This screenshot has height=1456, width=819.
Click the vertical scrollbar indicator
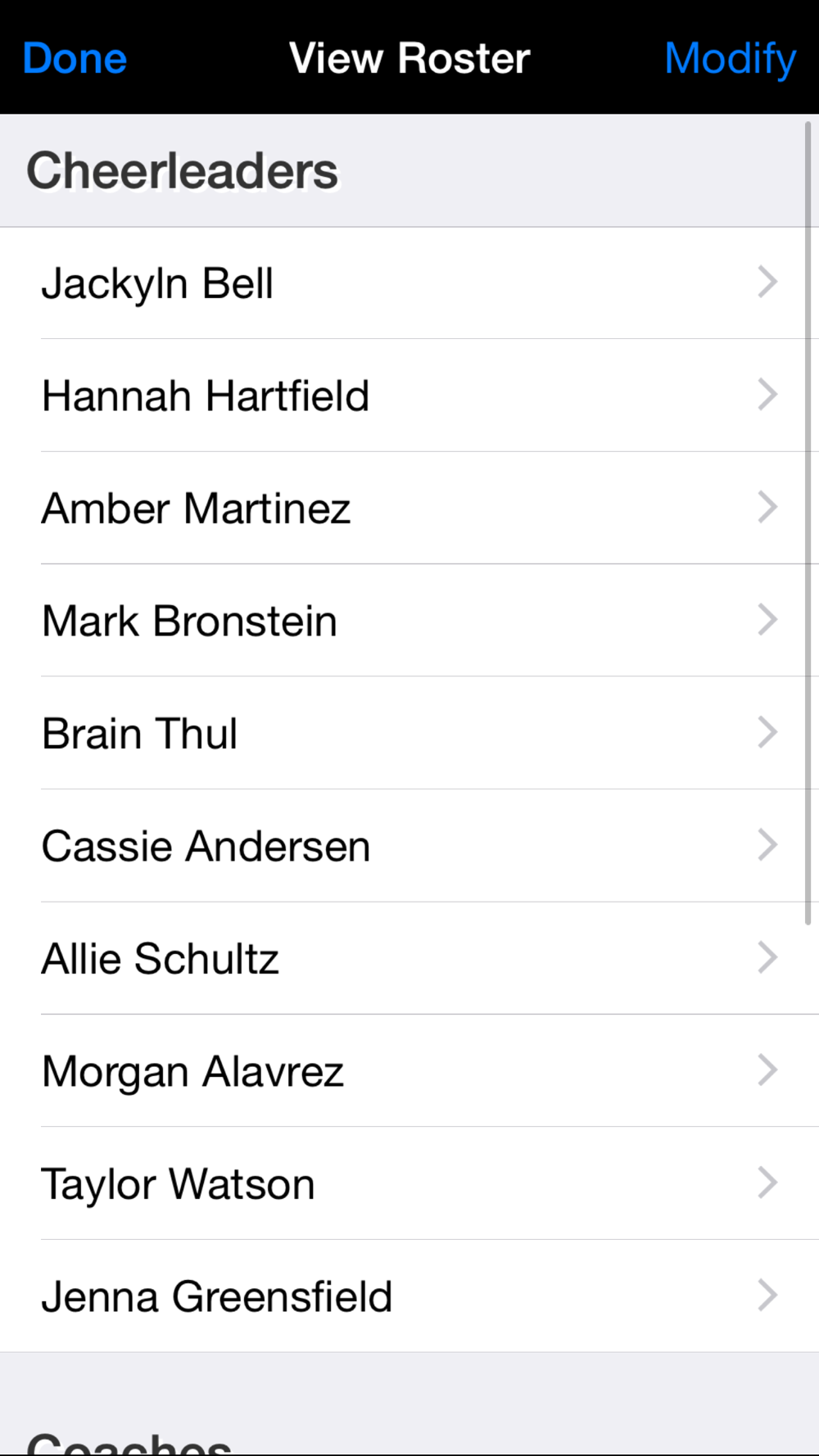click(808, 523)
